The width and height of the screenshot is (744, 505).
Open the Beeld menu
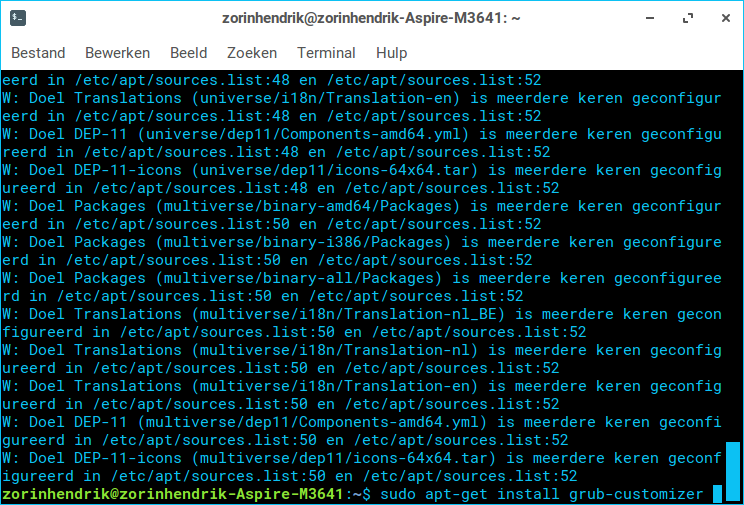click(188, 53)
